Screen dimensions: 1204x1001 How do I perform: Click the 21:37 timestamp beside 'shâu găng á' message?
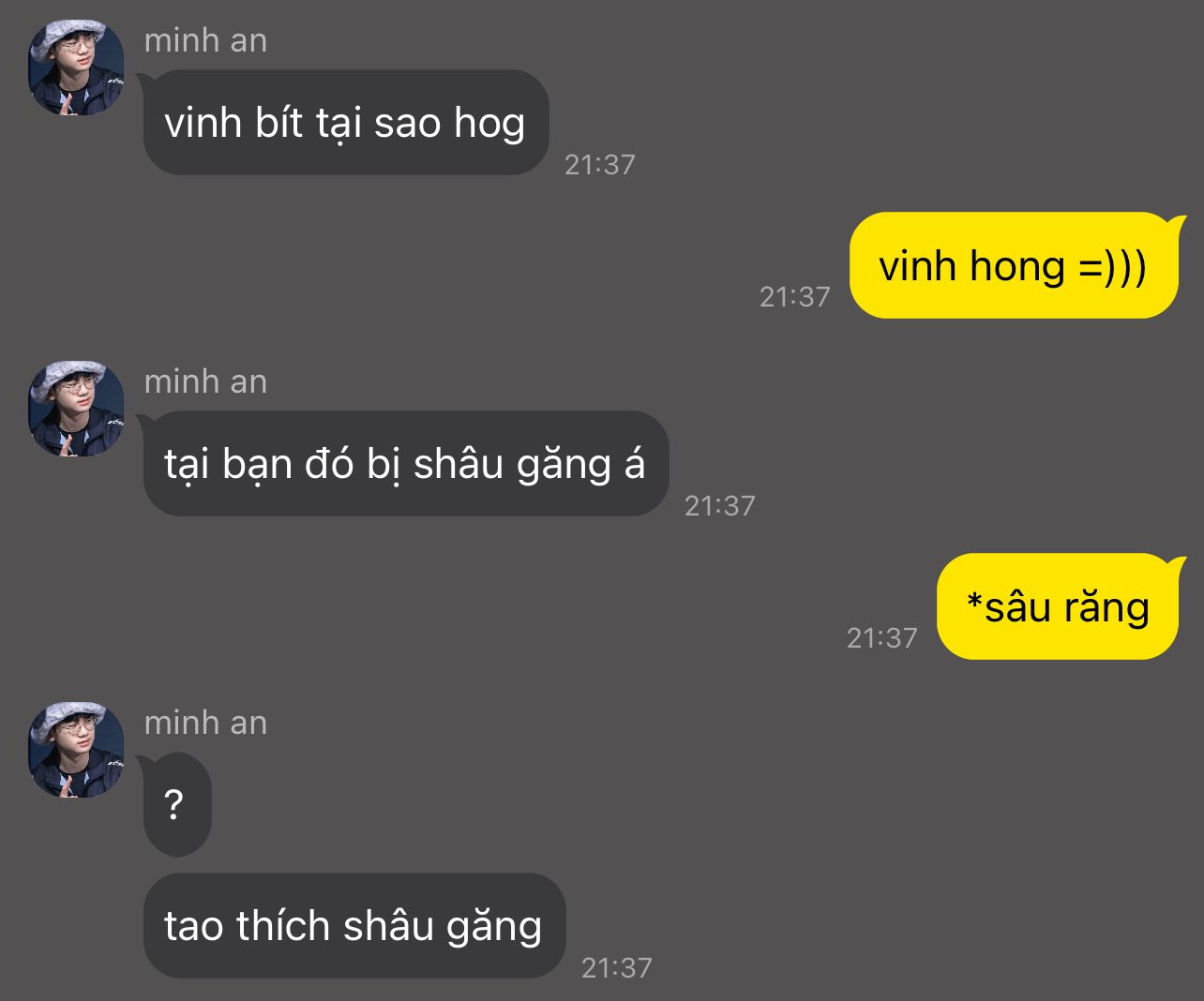click(720, 505)
